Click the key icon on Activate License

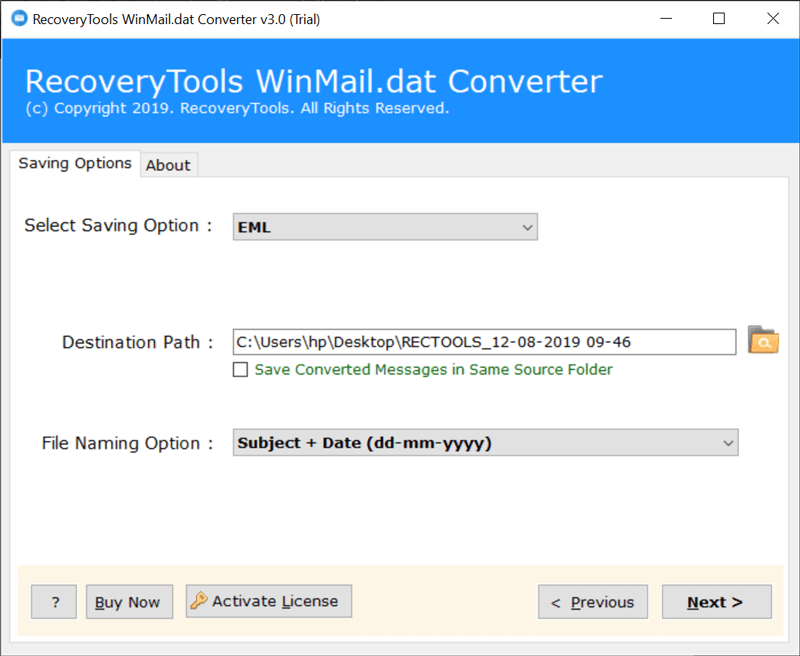tap(198, 601)
